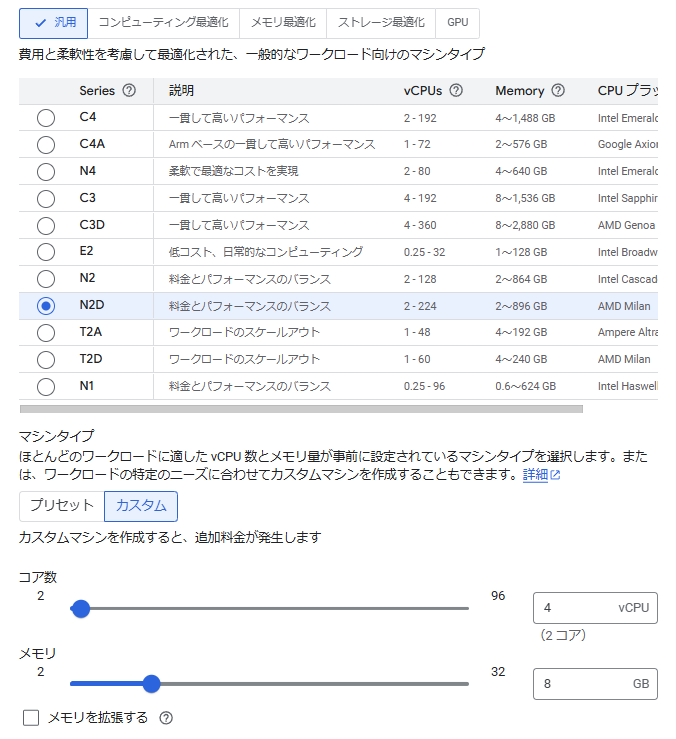Switch to the コンピューティング最適化 tab
The width and height of the screenshot is (676, 739).
click(164, 23)
